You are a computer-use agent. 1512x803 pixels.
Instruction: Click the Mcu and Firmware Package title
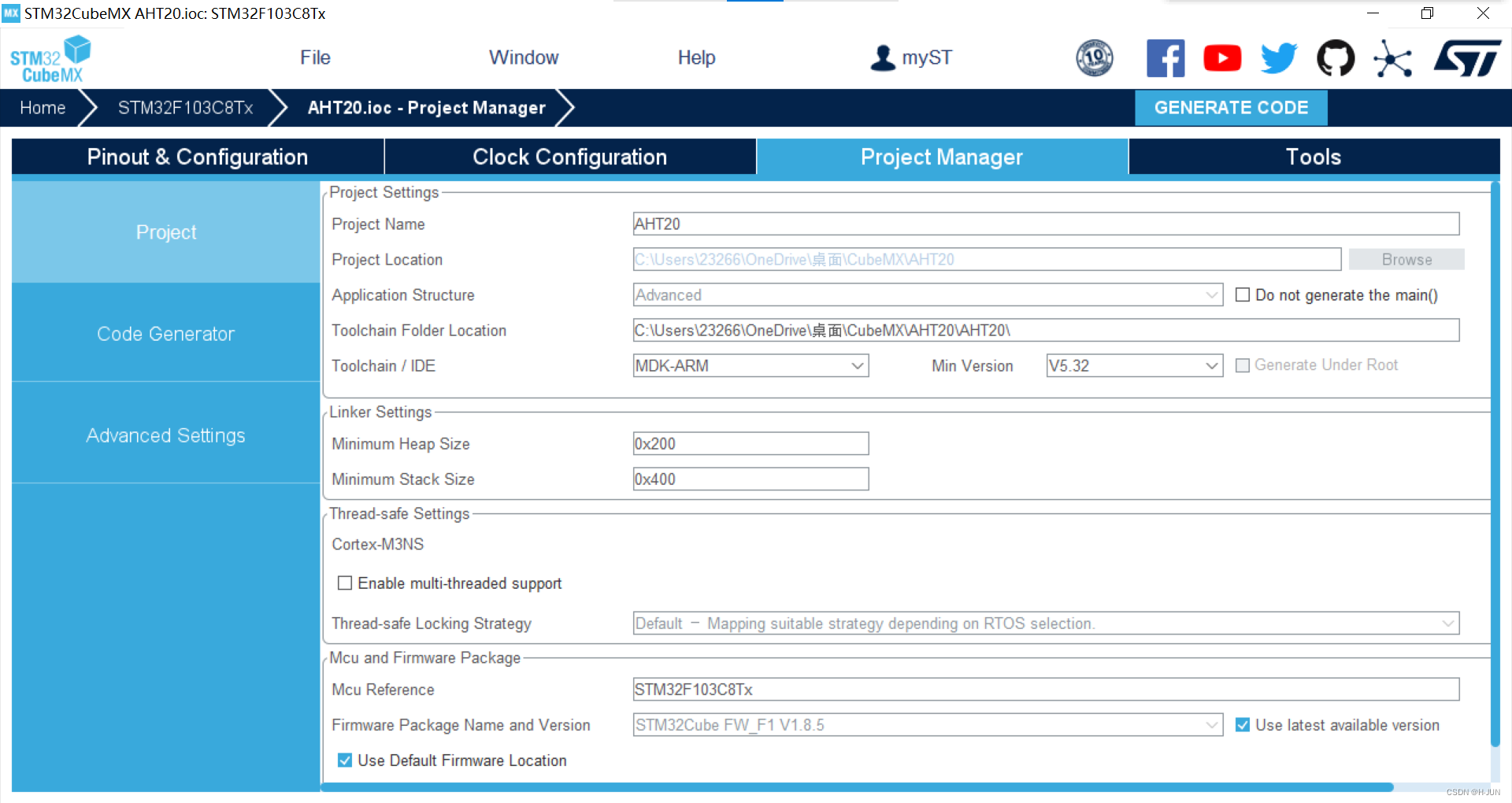(425, 658)
